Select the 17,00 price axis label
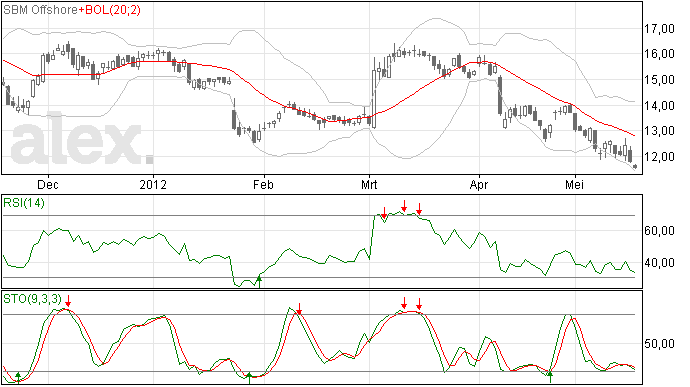The image size is (690, 387). 659,29
